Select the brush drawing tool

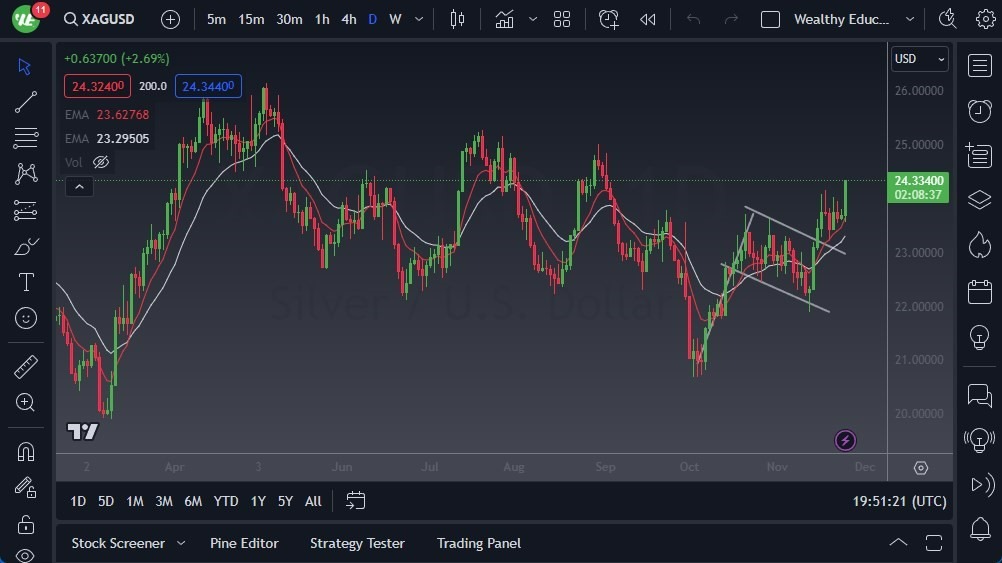click(26, 246)
